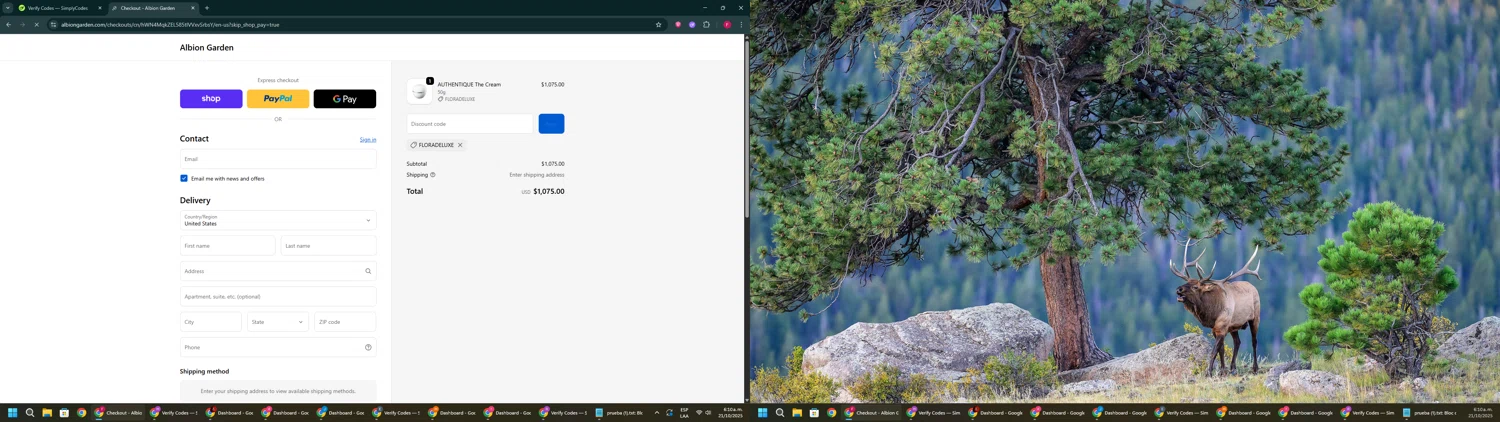1500x422 pixels.
Task: Open the Extensions puzzle menu
Action: point(706,25)
